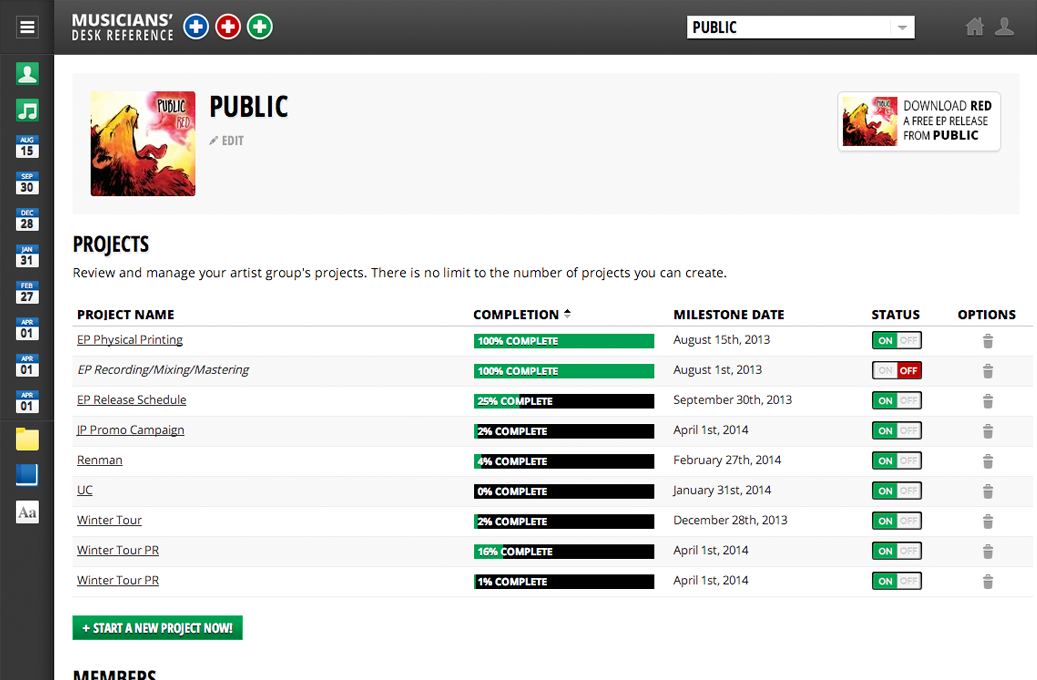The image size is (1037, 680).
Task: Open the PUBLIC artist group dropdown
Action: pyautogui.click(x=800, y=27)
